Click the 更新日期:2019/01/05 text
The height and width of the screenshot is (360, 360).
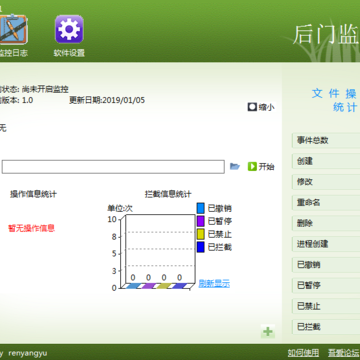[x=107, y=100]
